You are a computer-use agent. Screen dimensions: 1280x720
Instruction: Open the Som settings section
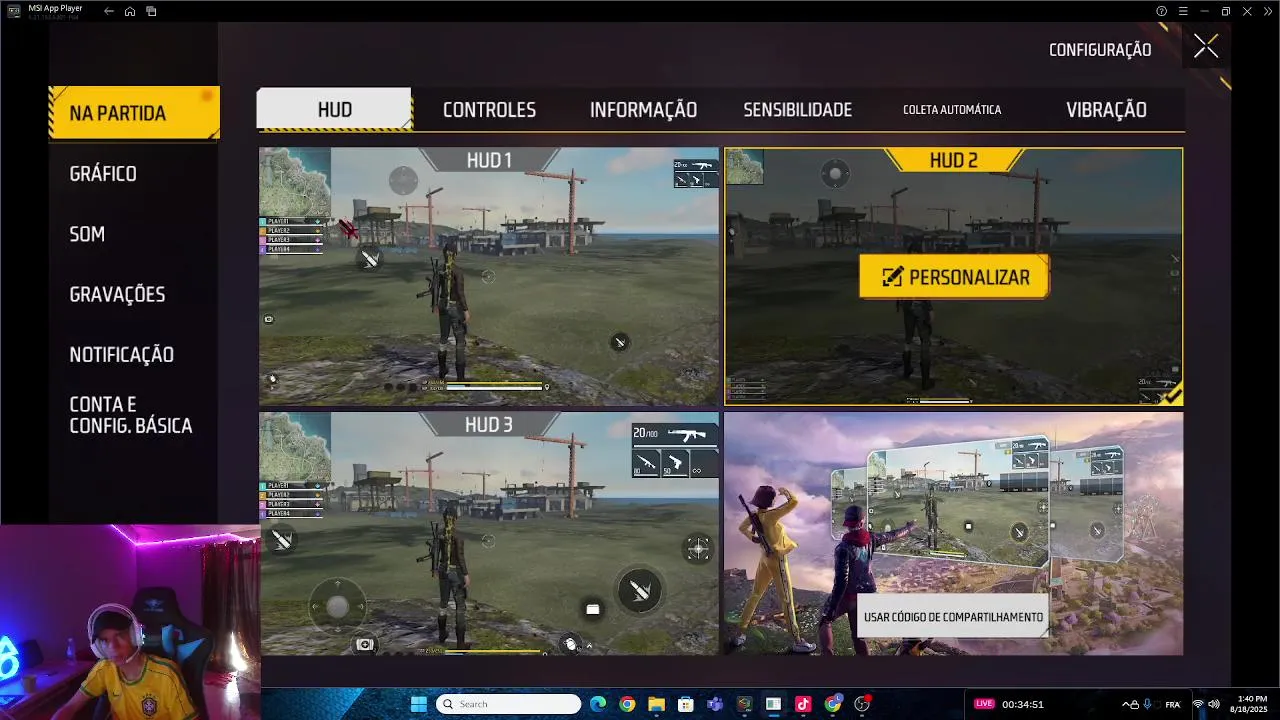click(87, 234)
